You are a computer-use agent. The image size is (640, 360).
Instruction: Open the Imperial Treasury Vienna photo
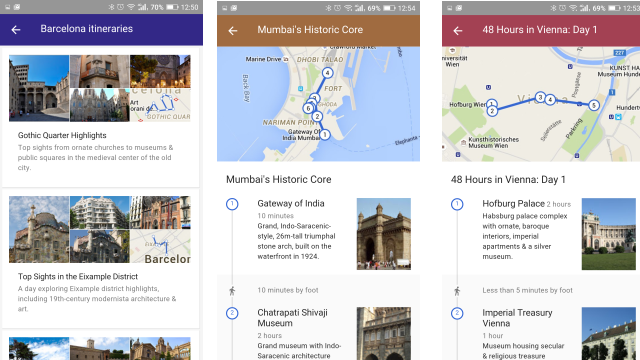[609, 333]
